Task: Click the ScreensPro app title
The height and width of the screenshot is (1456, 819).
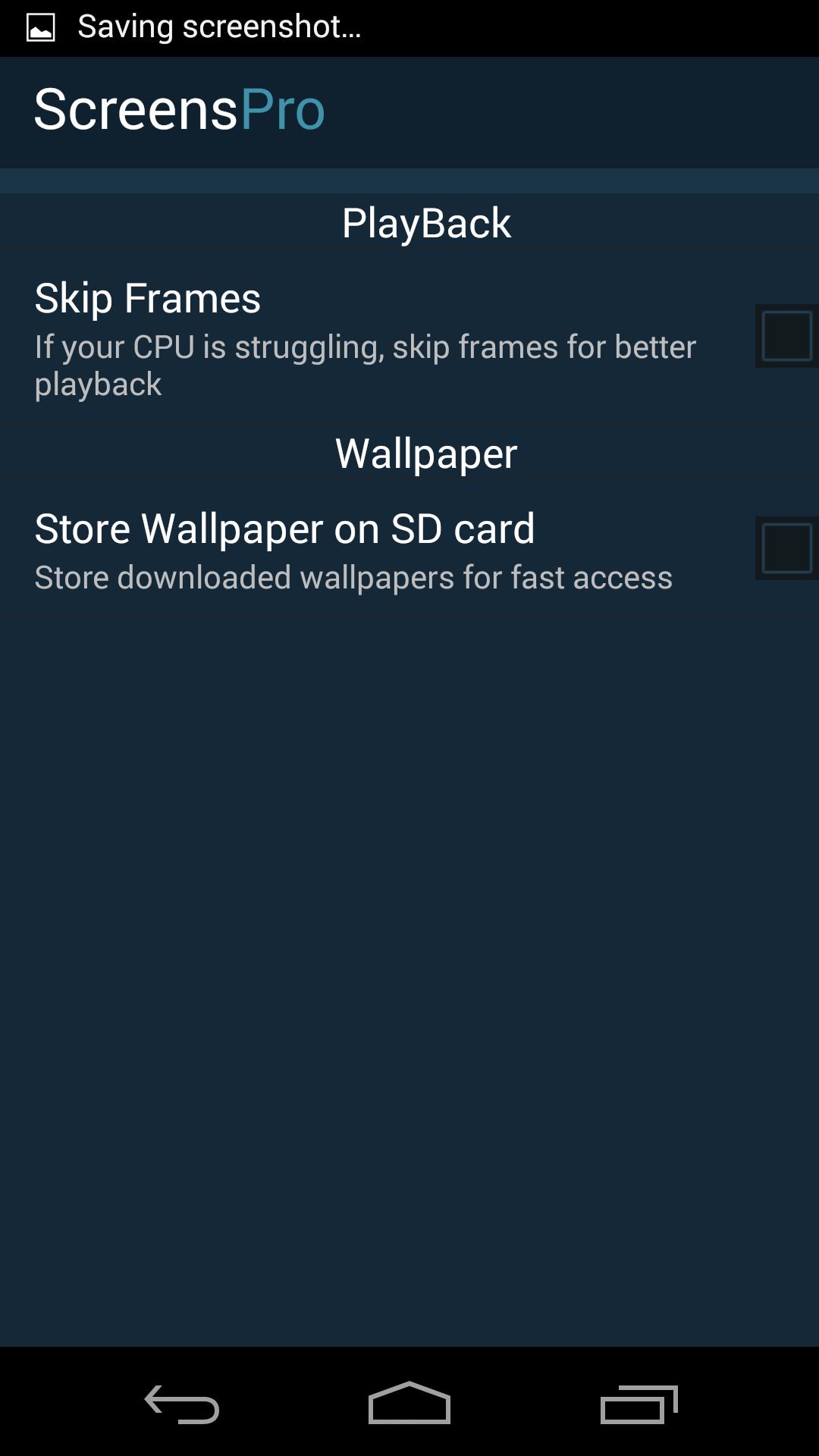Action: click(180, 110)
